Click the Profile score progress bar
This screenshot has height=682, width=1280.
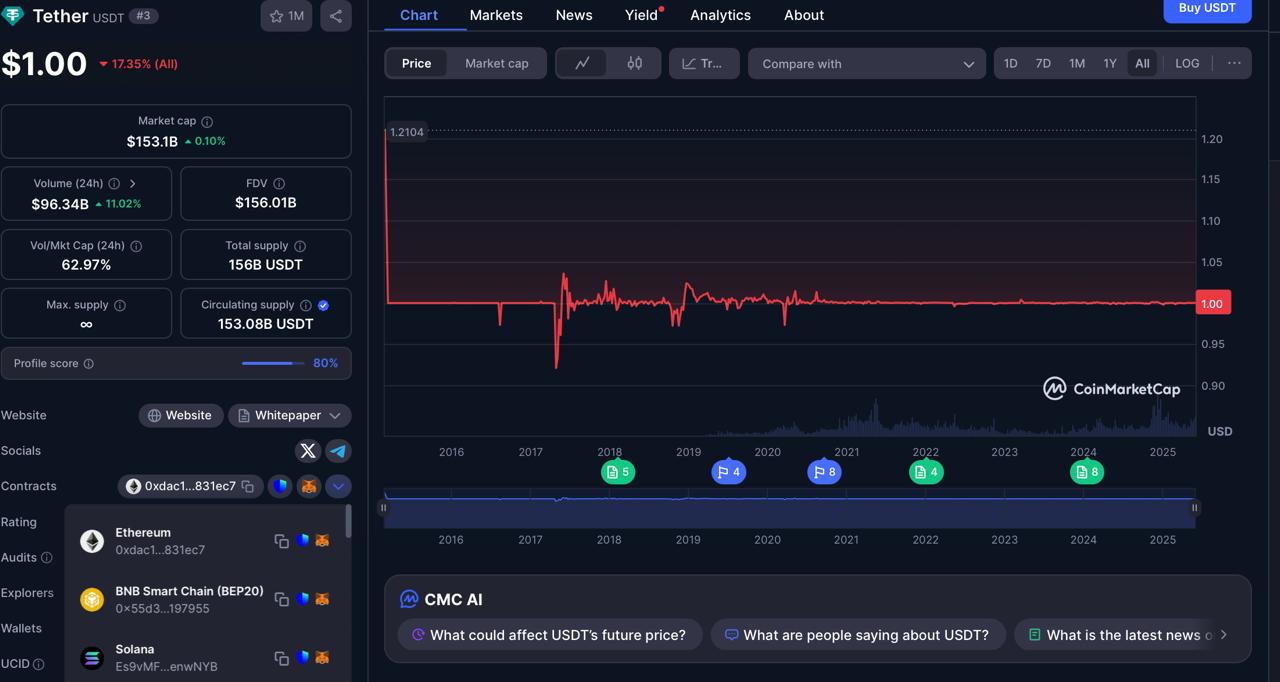273,364
